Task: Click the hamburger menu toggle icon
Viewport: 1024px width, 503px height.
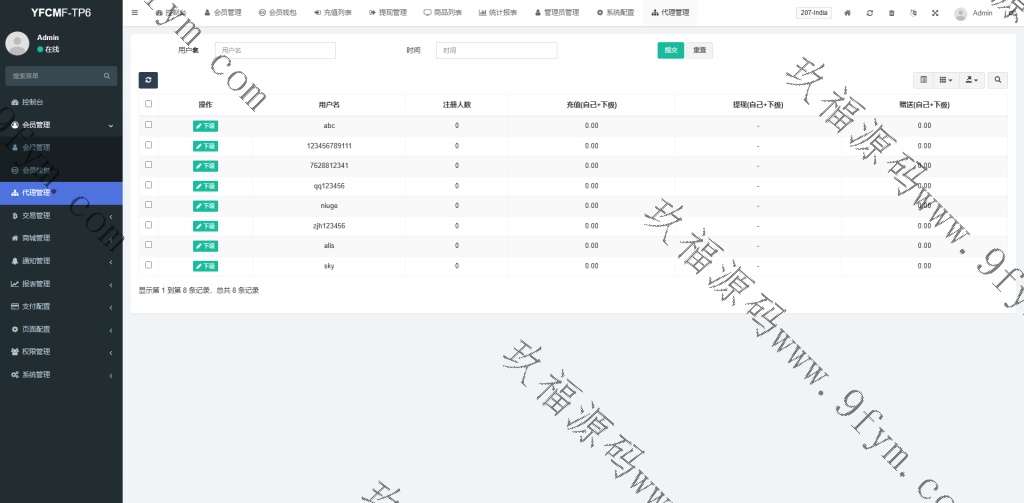Action: tap(135, 13)
